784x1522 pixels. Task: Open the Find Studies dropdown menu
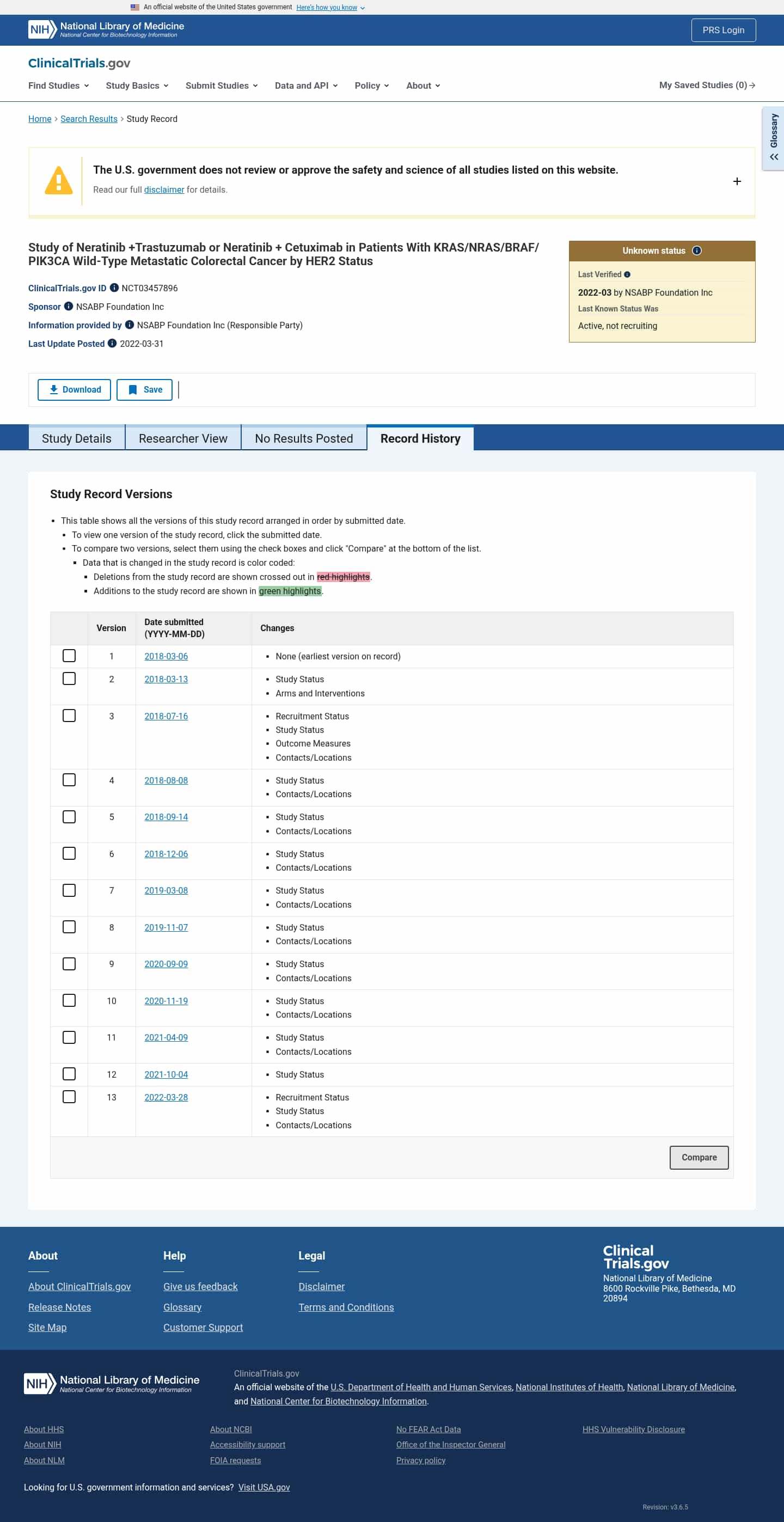pos(58,85)
